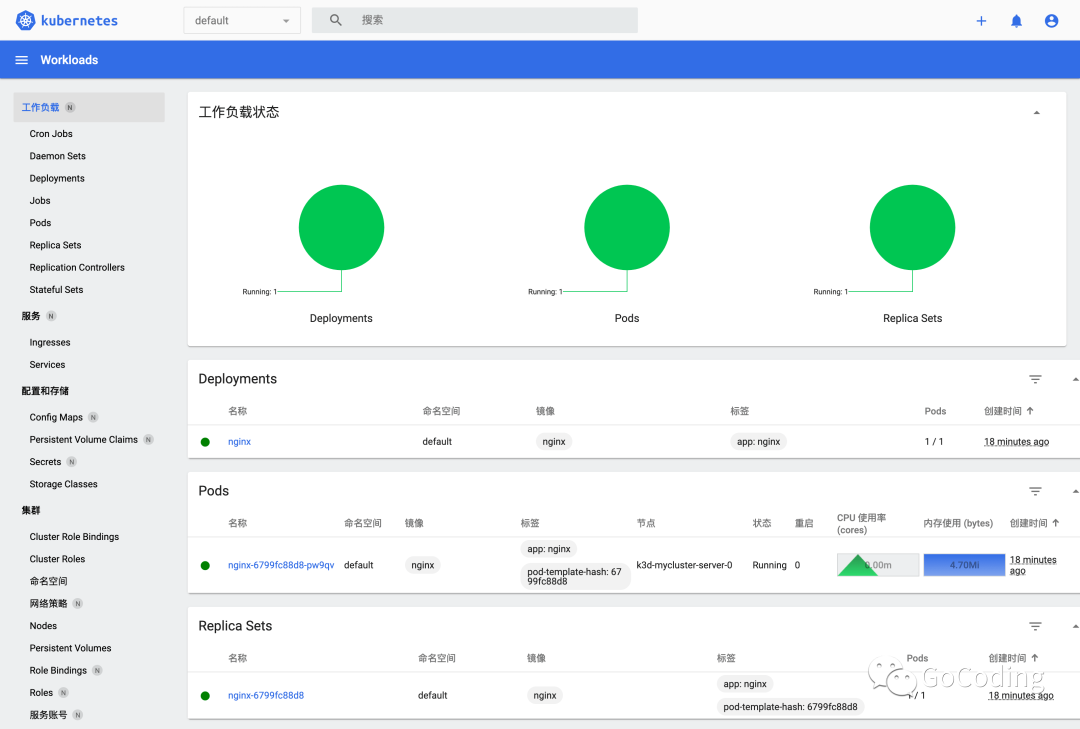Click the Pods green status circle
1080x729 pixels.
click(626, 227)
